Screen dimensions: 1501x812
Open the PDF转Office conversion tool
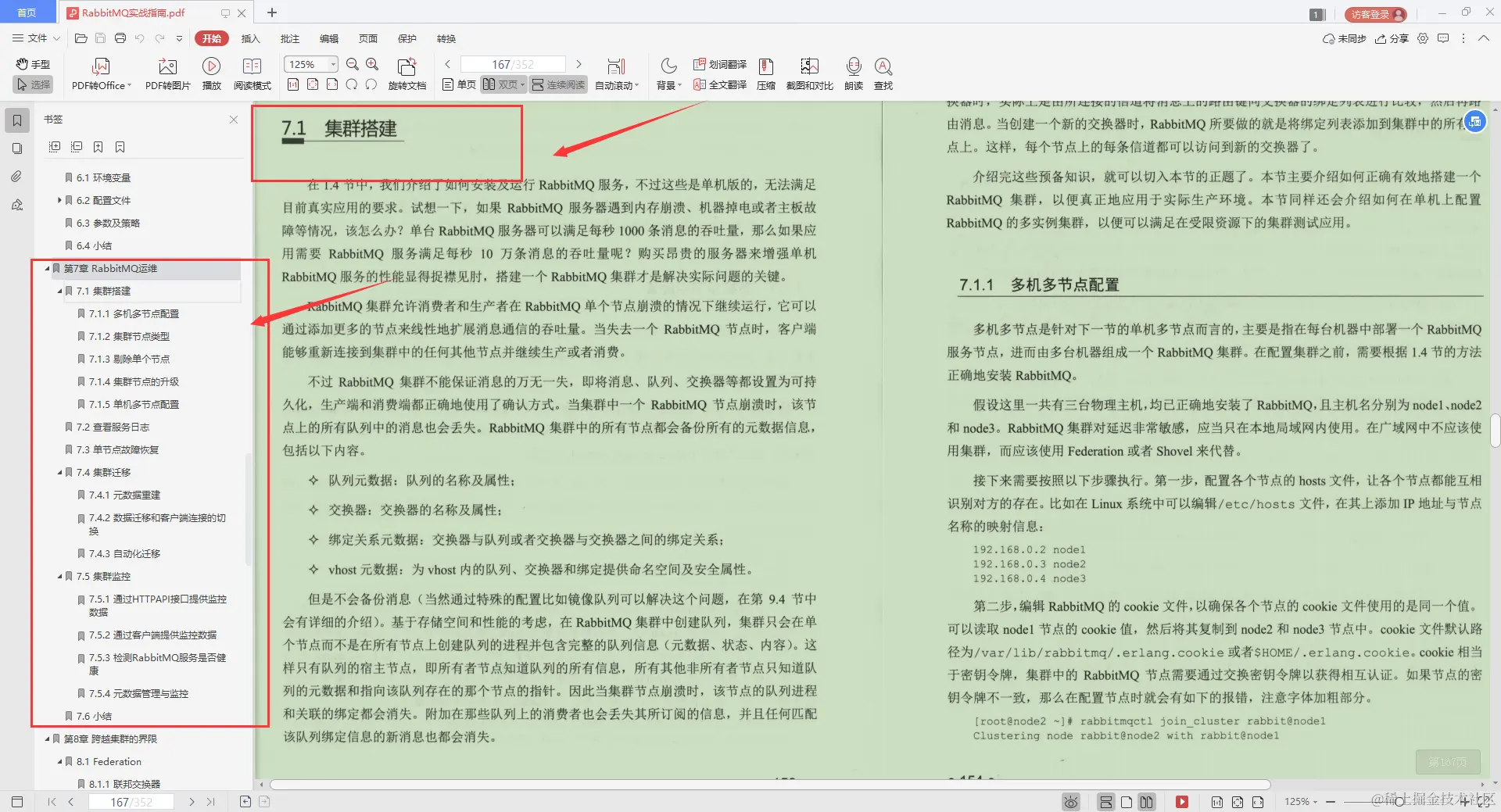100,73
